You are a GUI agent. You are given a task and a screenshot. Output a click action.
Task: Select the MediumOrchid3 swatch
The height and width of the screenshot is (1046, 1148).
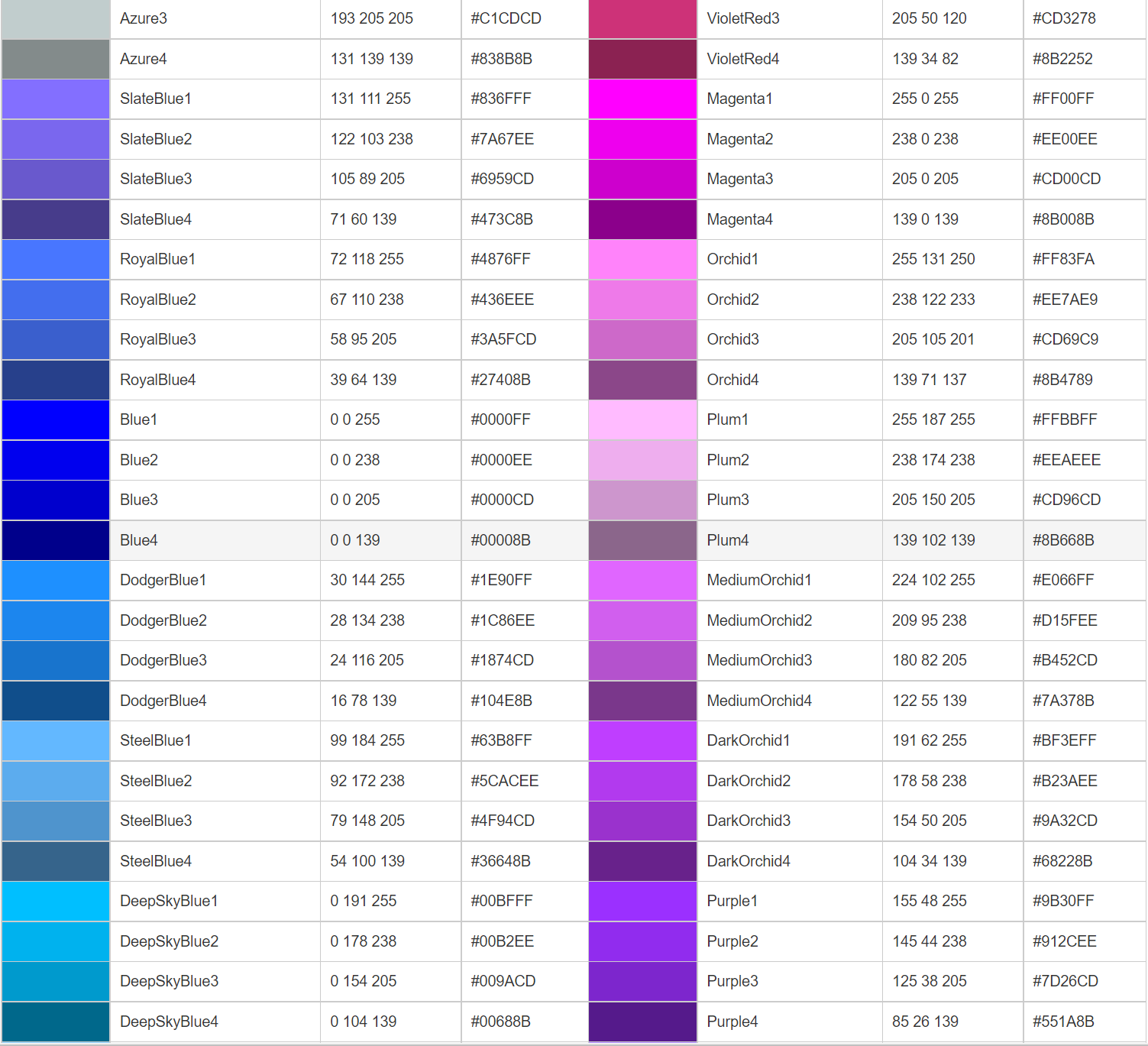tap(642, 660)
